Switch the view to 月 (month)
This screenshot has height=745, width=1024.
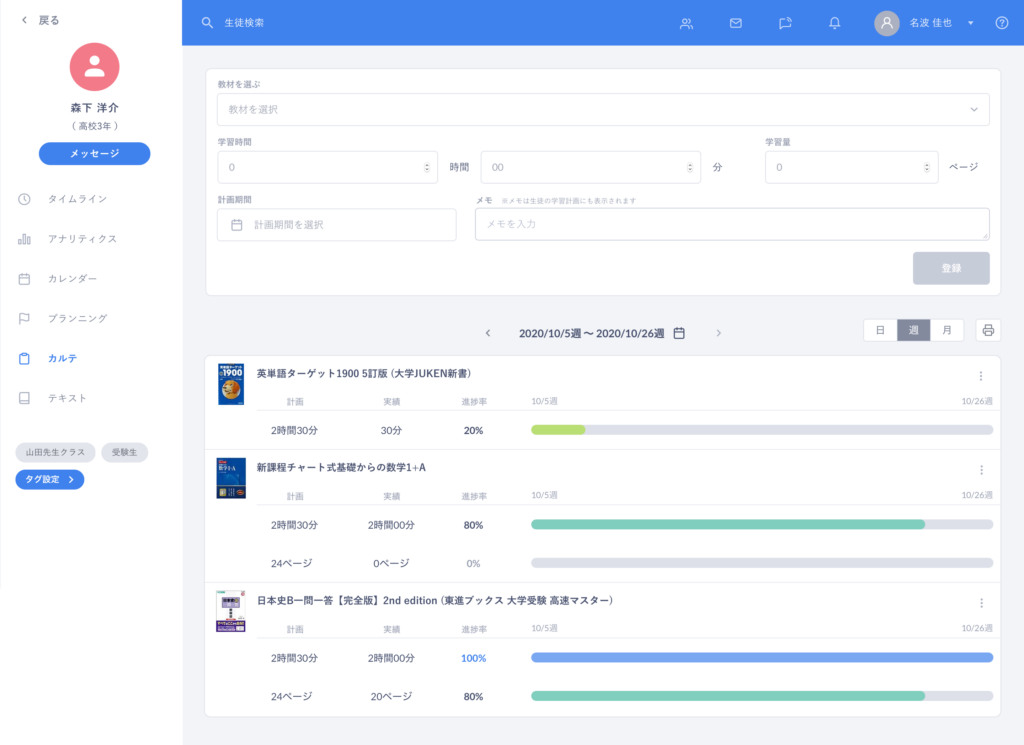tap(947, 331)
